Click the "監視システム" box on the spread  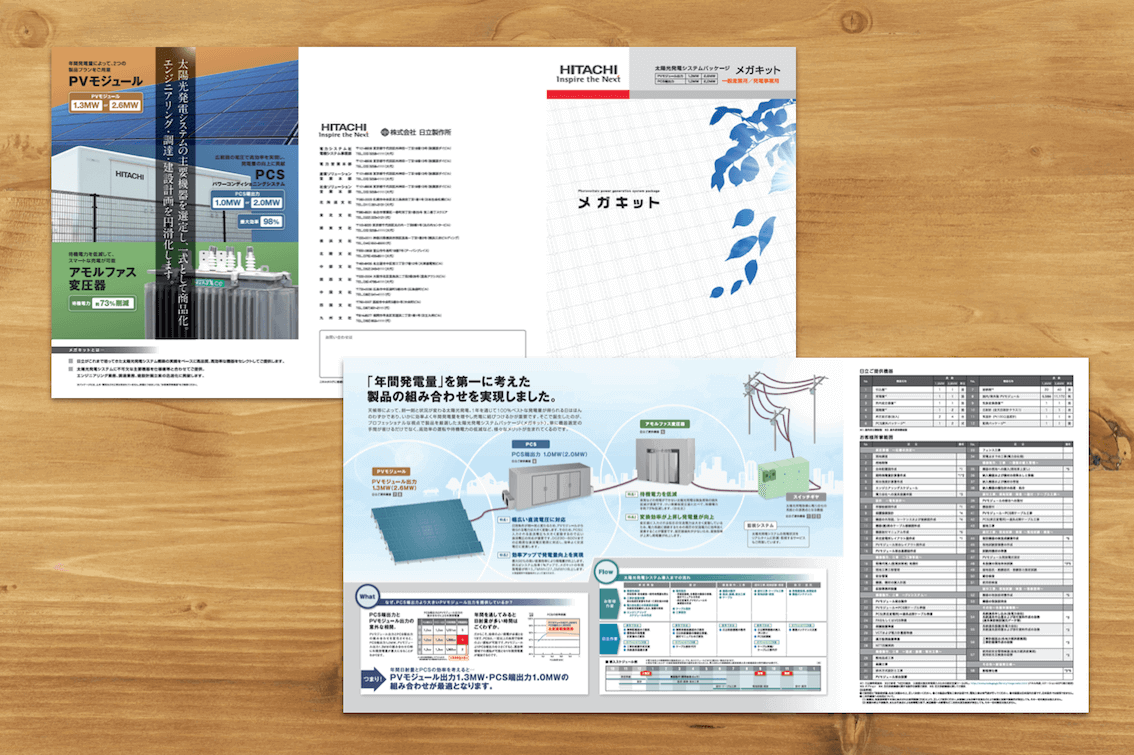point(777,534)
